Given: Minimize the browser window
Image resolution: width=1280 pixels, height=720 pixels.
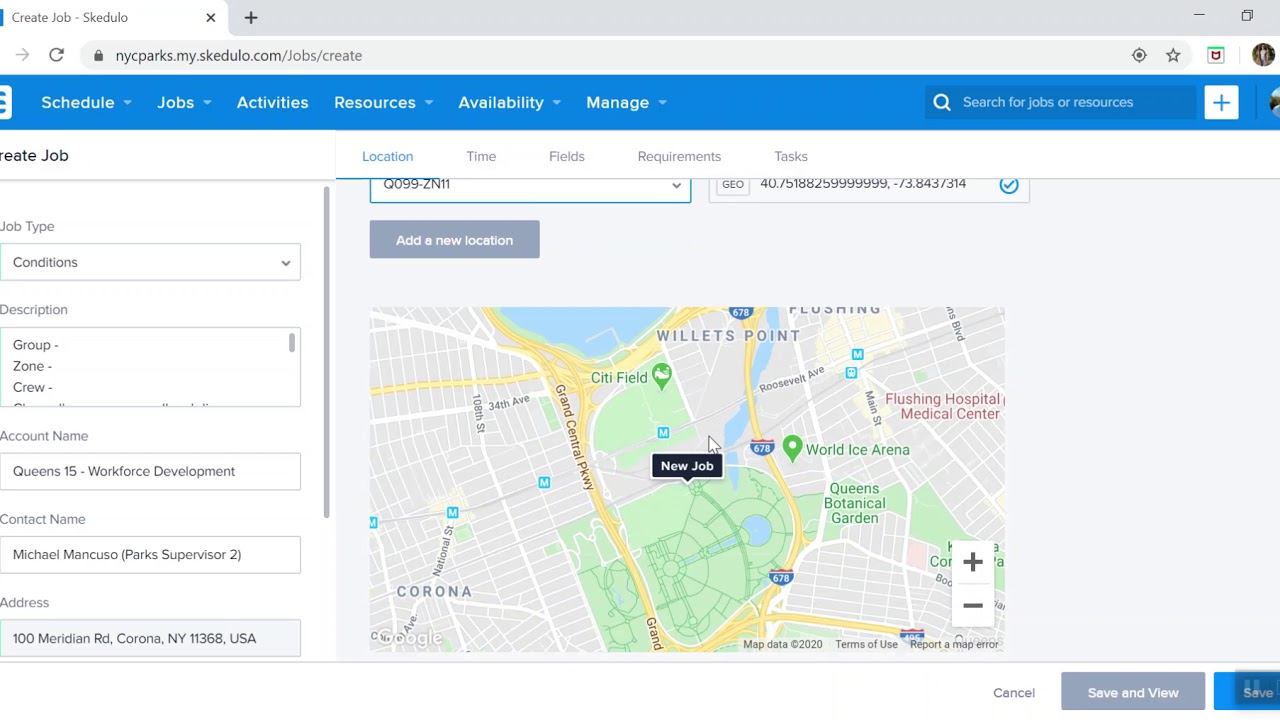Looking at the screenshot, I should click(1199, 16).
